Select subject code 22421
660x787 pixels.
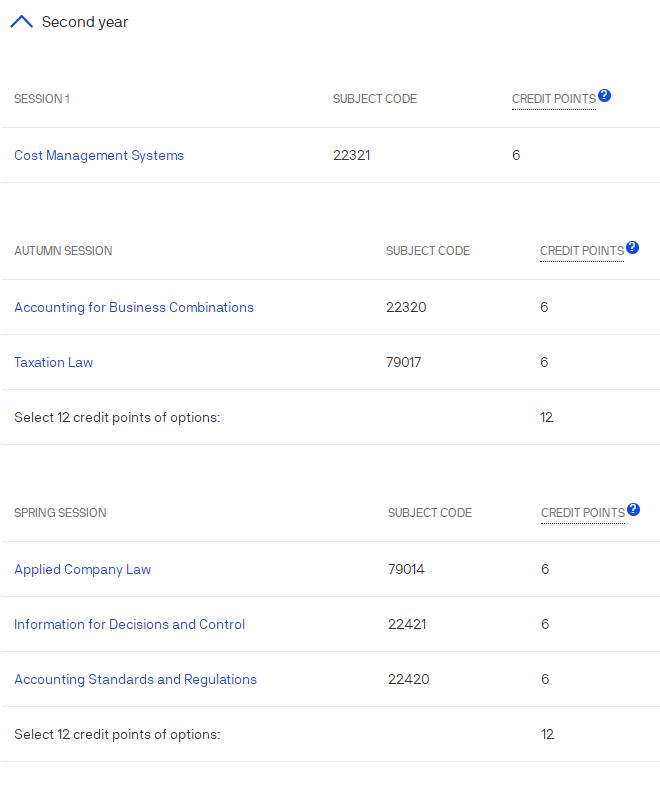click(407, 624)
